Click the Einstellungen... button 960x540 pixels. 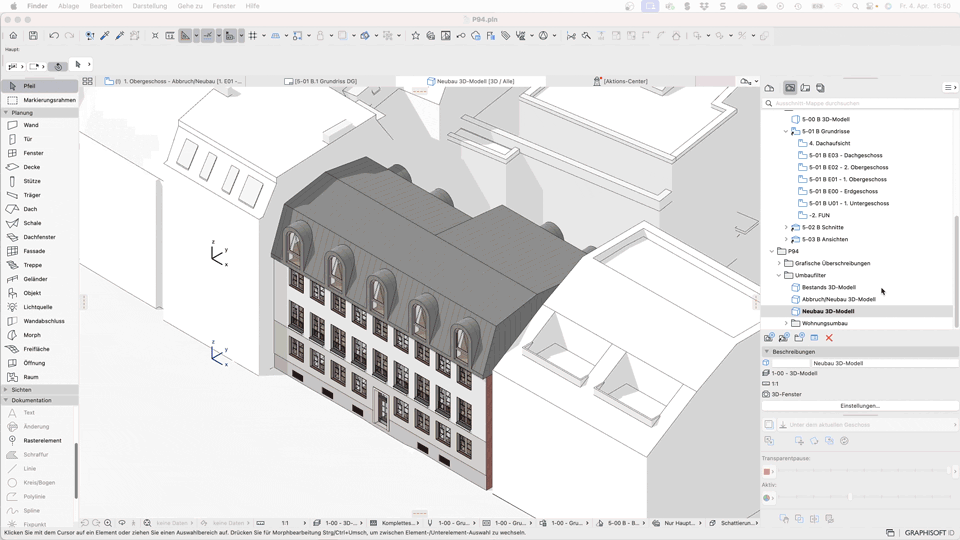point(860,406)
